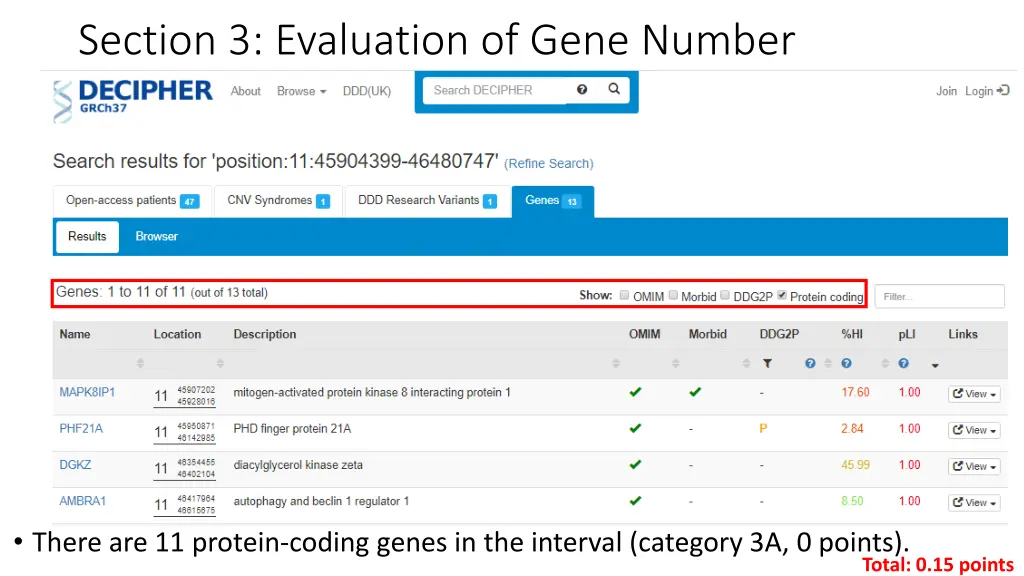Image resolution: width=1024 pixels, height=576 pixels.
Task: Click the pLI column help icon
Action: click(x=903, y=363)
